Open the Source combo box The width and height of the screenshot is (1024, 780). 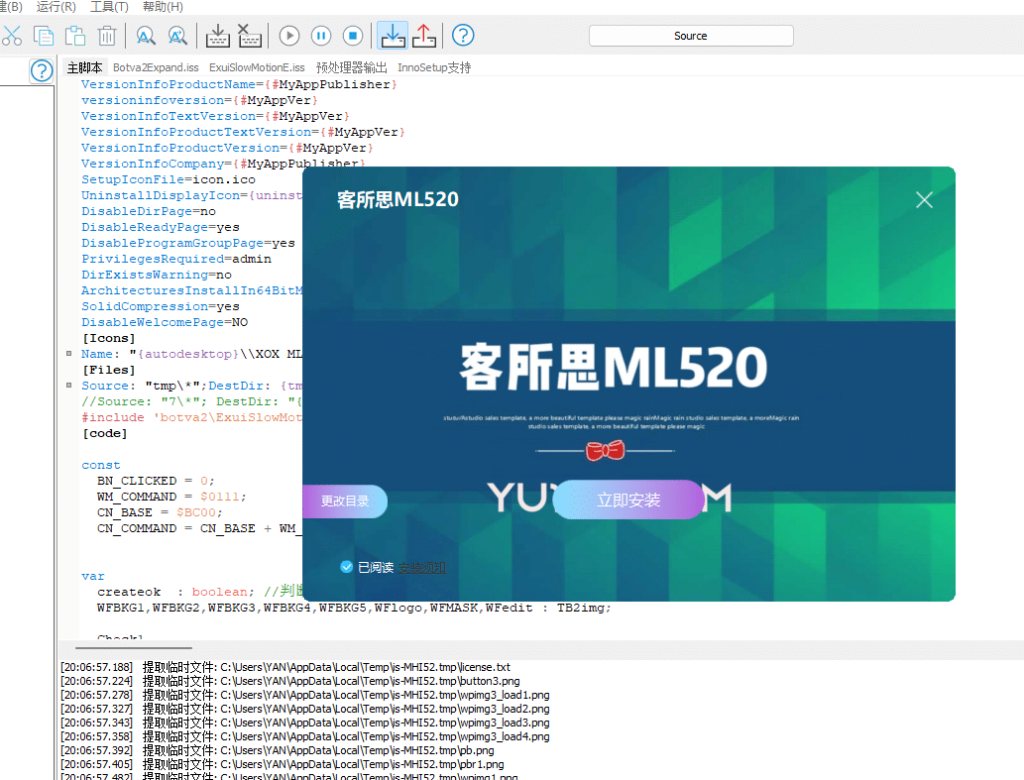[x=690, y=35]
